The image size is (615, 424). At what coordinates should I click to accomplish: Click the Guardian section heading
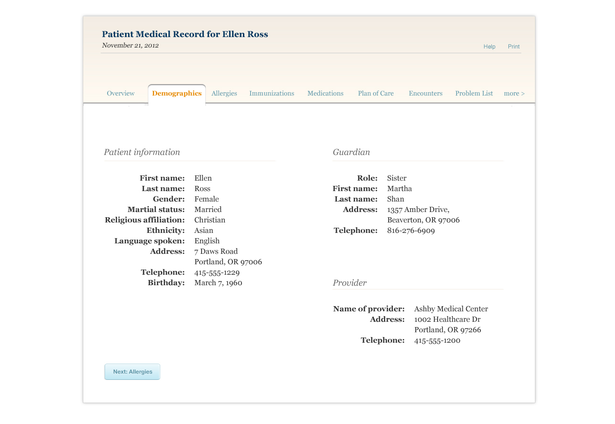pyautogui.click(x=351, y=152)
